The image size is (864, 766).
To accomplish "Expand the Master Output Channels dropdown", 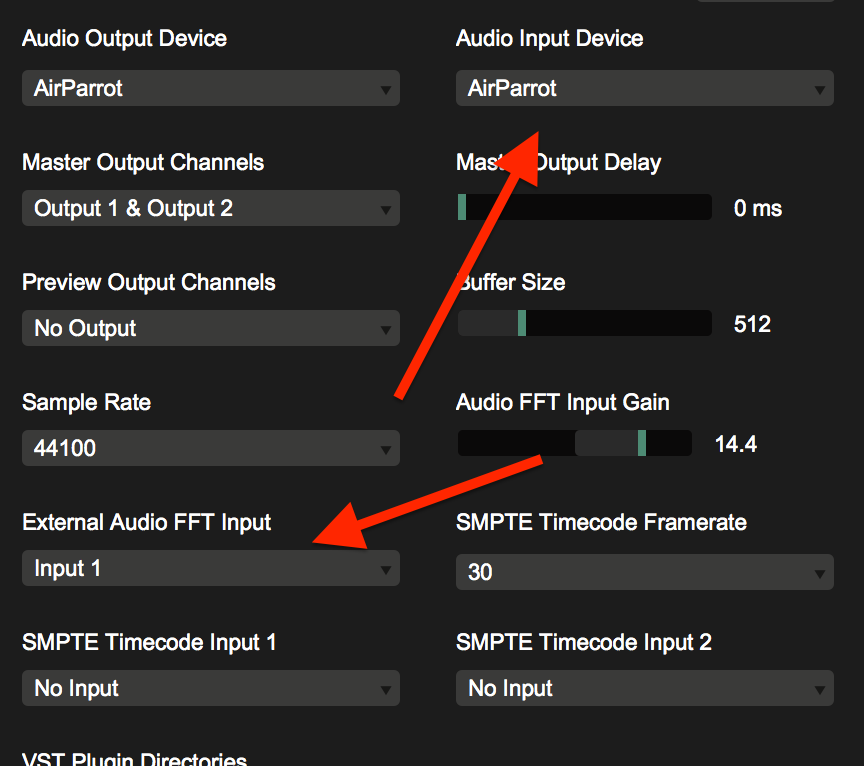I will (x=210, y=208).
